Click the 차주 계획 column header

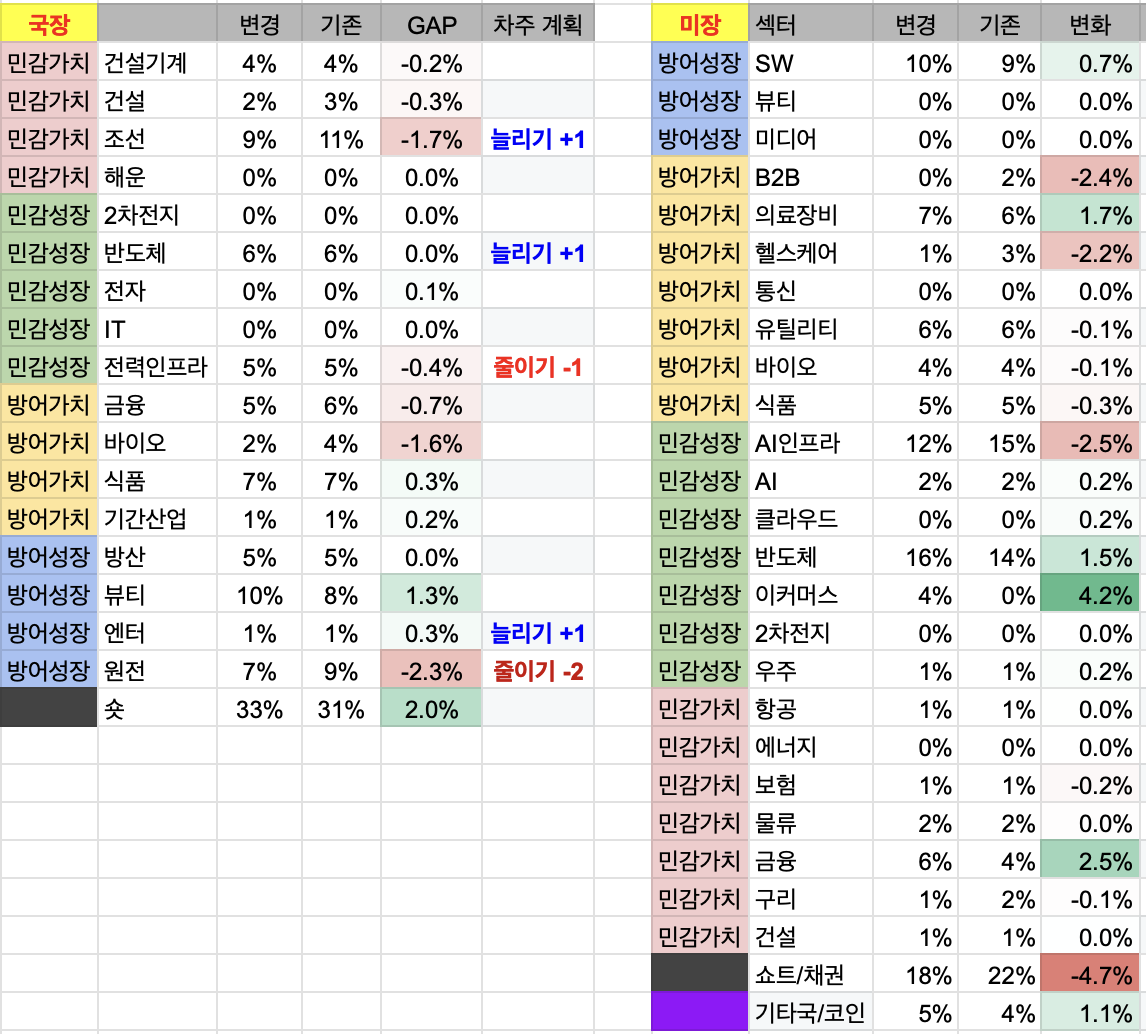[x=537, y=23]
